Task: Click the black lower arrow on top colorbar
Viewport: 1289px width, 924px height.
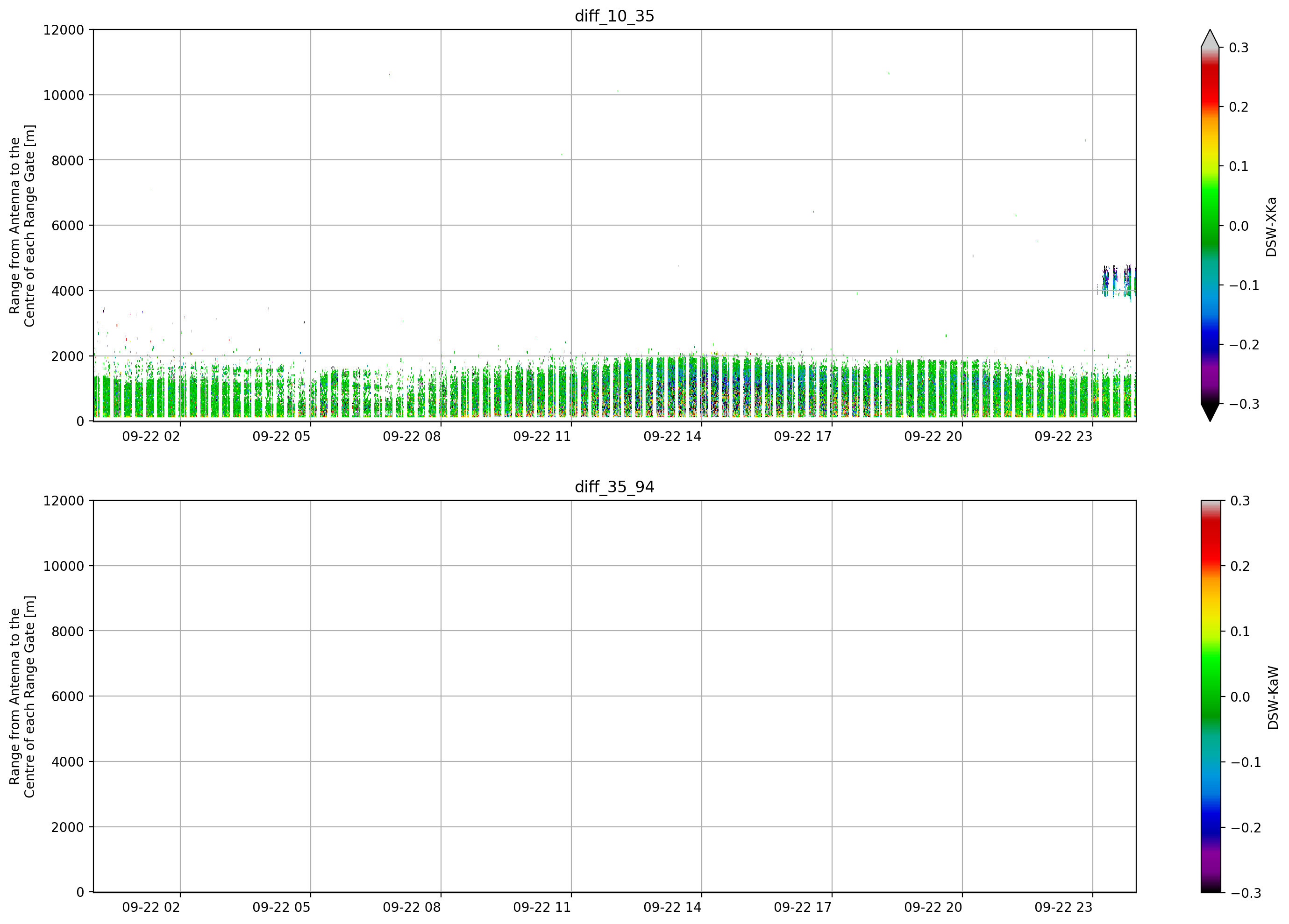Action: pyautogui.click(x=1210, y=412)
